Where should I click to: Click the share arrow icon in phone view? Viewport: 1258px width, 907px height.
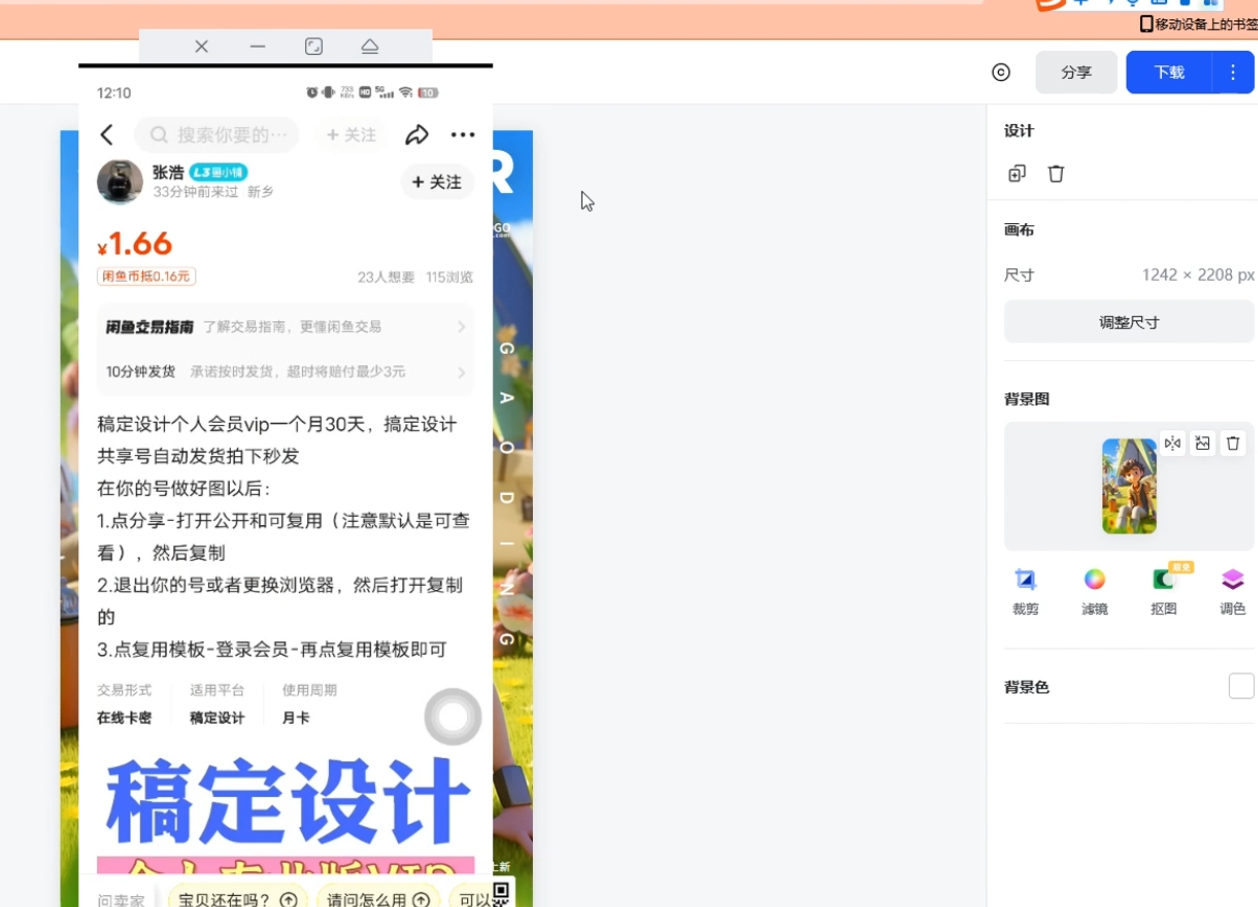point(417,135)
